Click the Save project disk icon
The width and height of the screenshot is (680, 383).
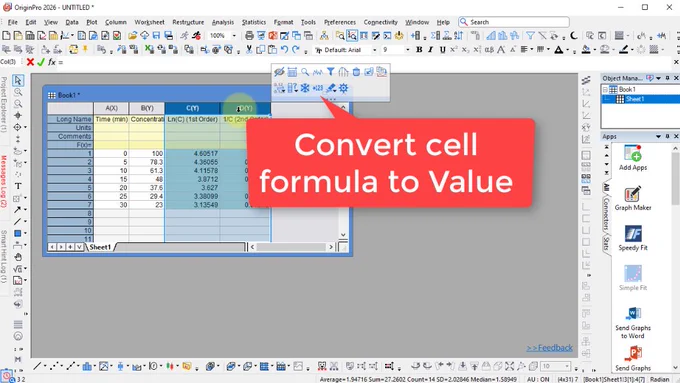click(x=157, y=36)
